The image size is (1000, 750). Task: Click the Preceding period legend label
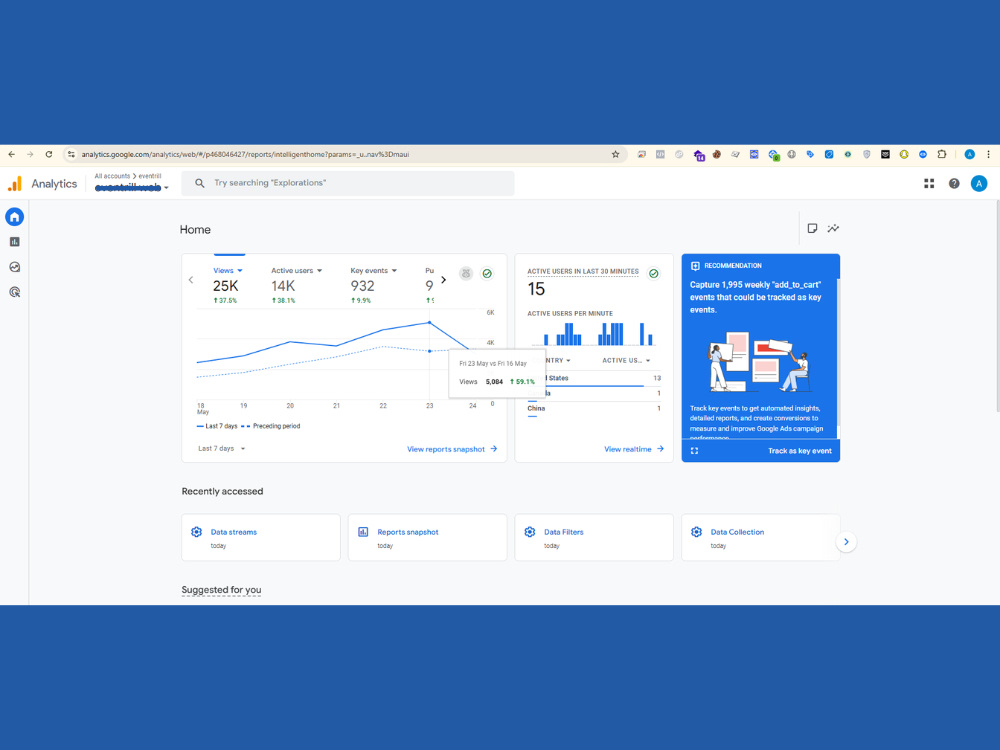point(276,426)
